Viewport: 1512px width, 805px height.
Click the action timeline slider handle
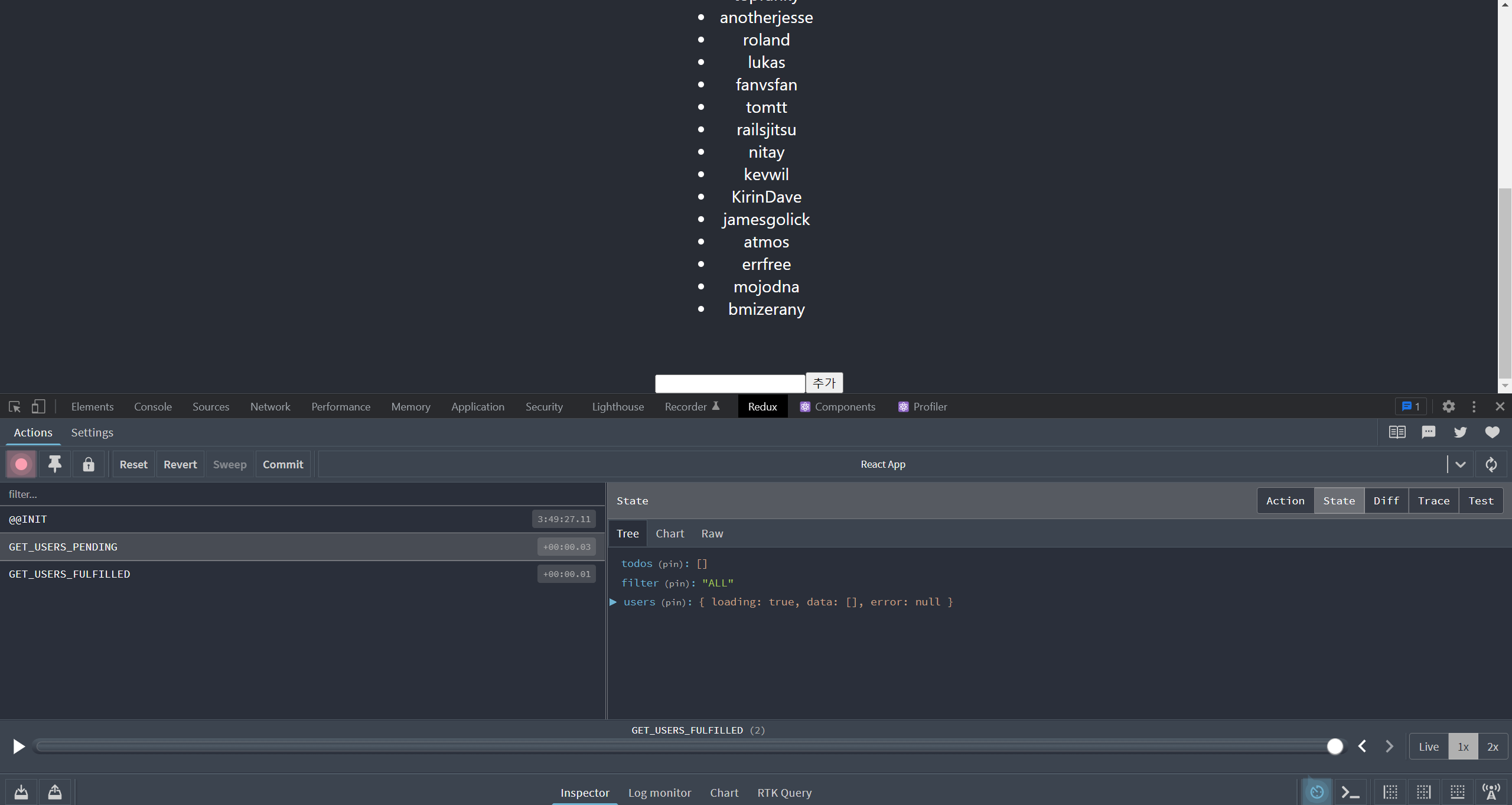1335,747
